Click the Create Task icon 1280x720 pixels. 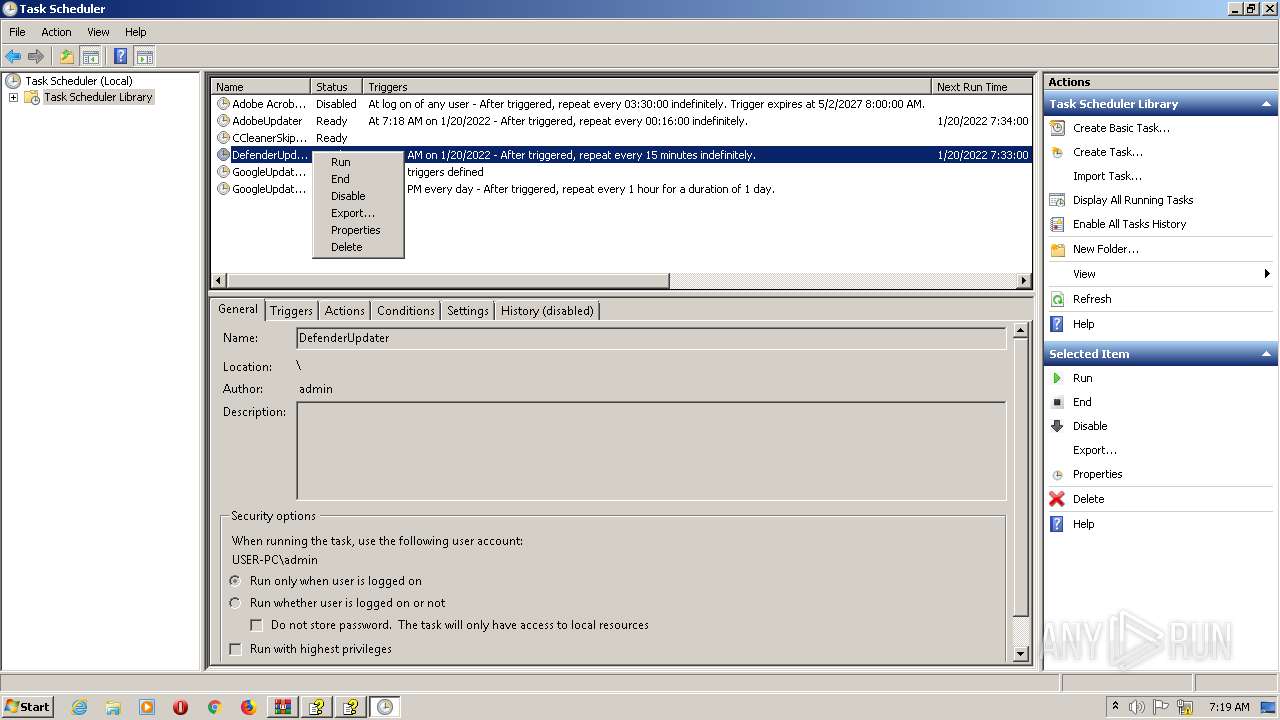(x=1057, y=152)
